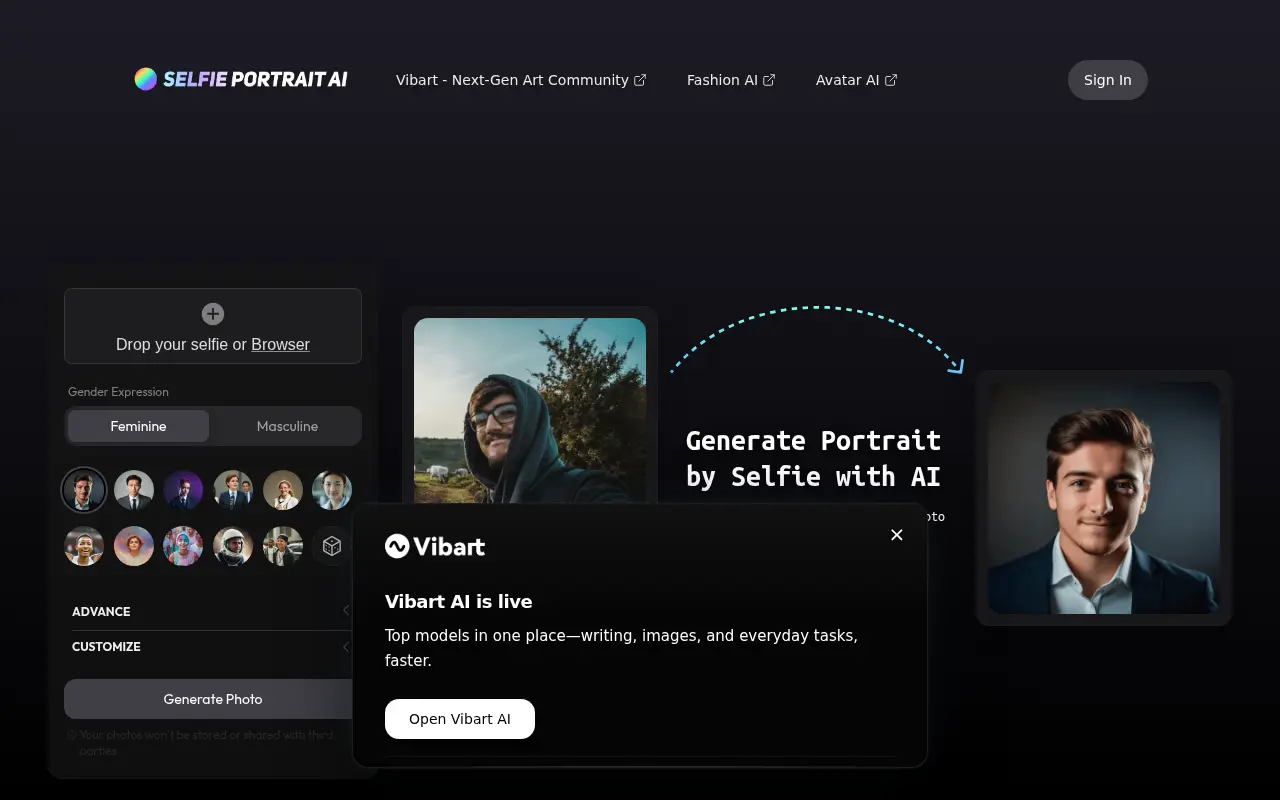The image size is (1280, 800).
Task: Open the Avatar AI nav link
Action: 856,80
